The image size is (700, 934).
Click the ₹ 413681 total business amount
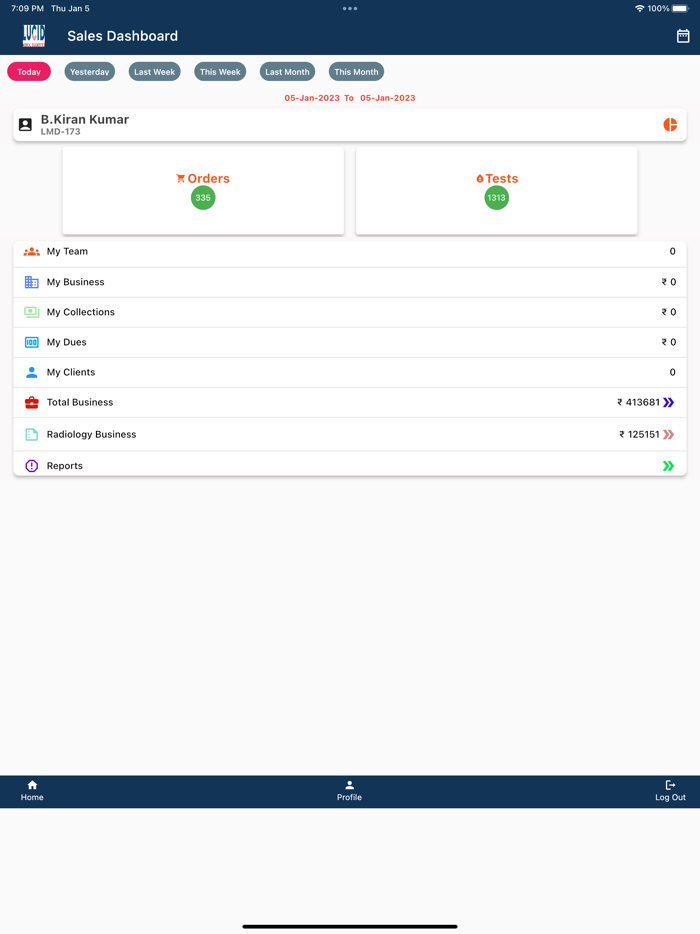click(638, 403)
